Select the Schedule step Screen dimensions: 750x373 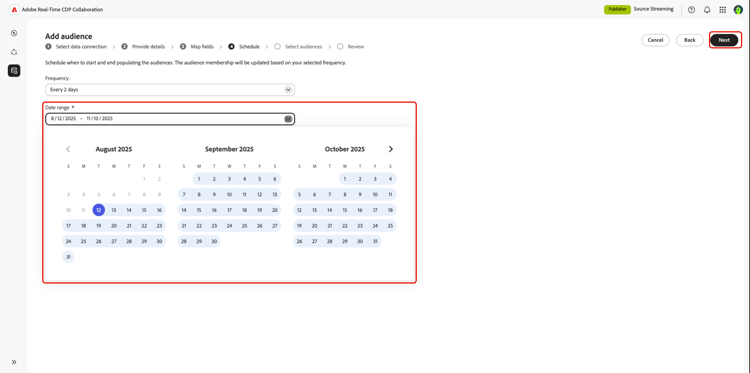pyautogui.click(x=244, y=47)
